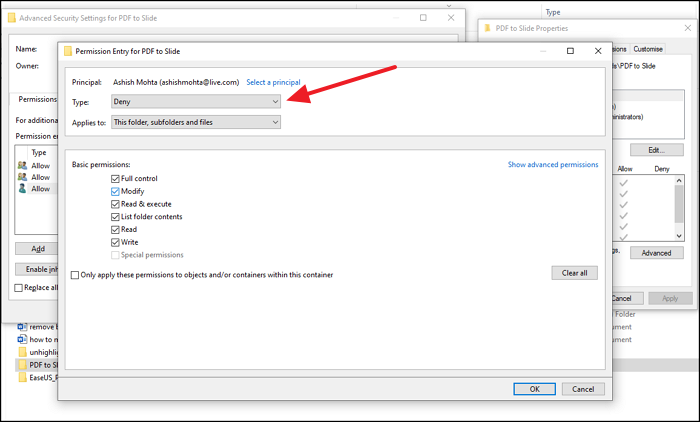Close the Permission Entry window
Screen dimensions: 700x422
pos(598,51)
